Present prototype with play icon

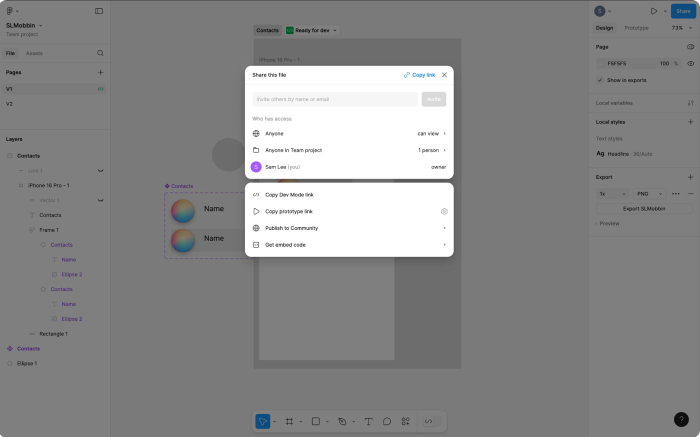[654, 11]
